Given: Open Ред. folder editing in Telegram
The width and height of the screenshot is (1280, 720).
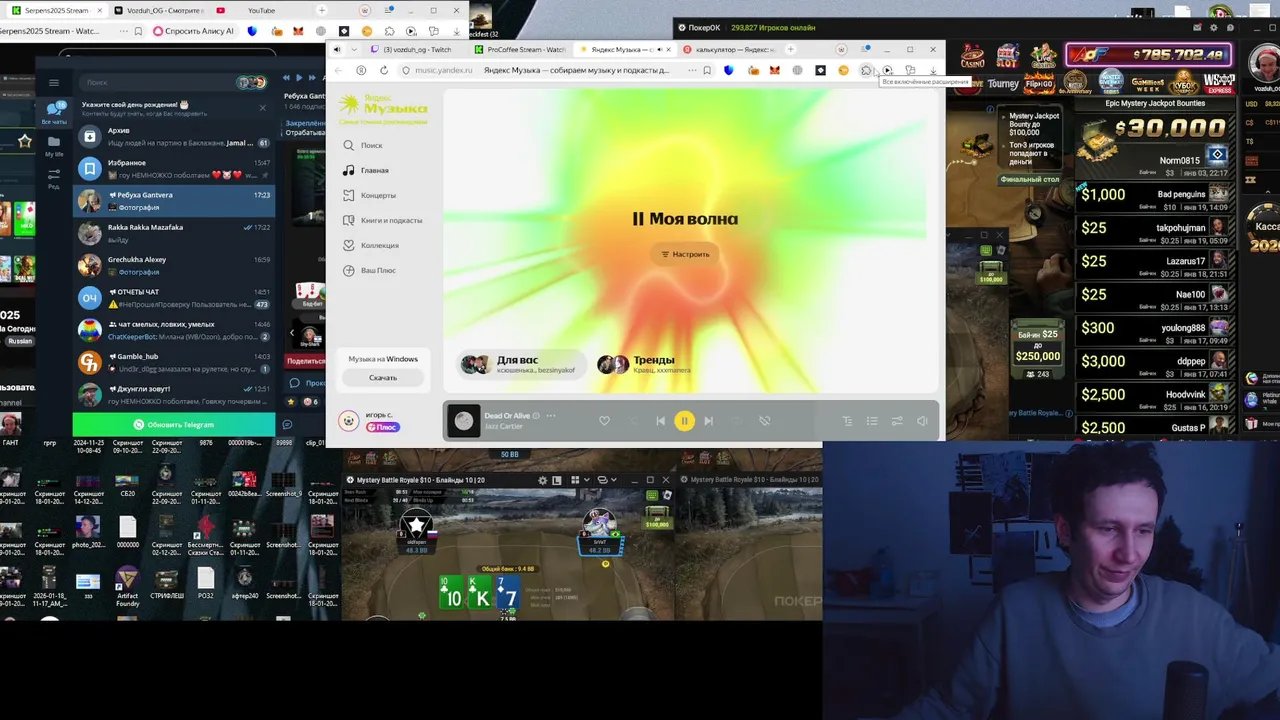Looking at the screenshot, I should [x=54, y=178].
